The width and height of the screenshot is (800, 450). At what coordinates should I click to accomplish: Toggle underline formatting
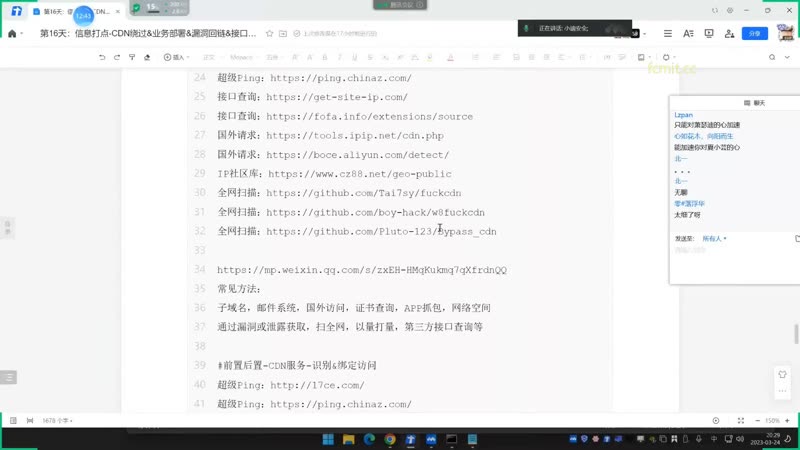tap(355, 57)
